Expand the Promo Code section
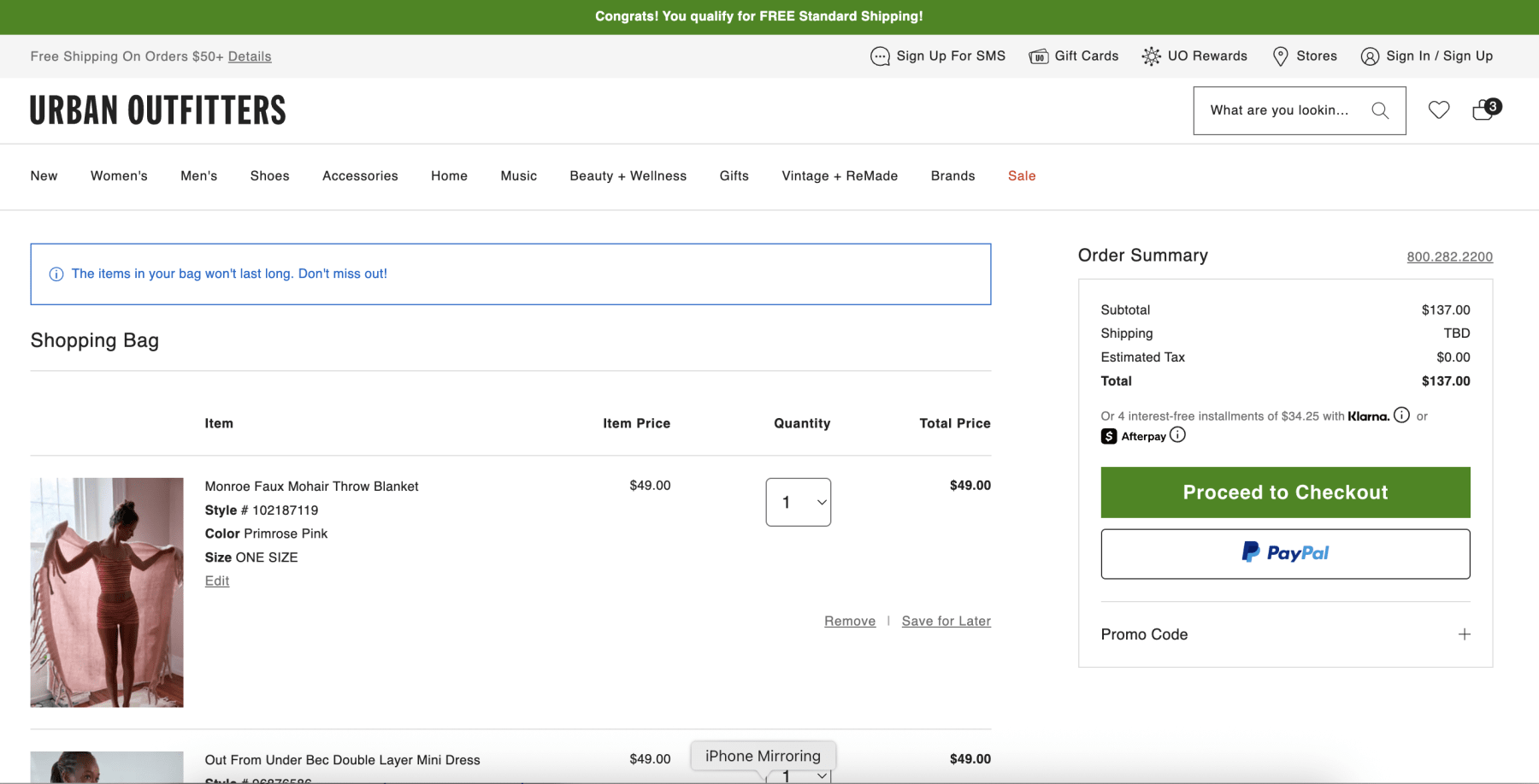 1464,634
